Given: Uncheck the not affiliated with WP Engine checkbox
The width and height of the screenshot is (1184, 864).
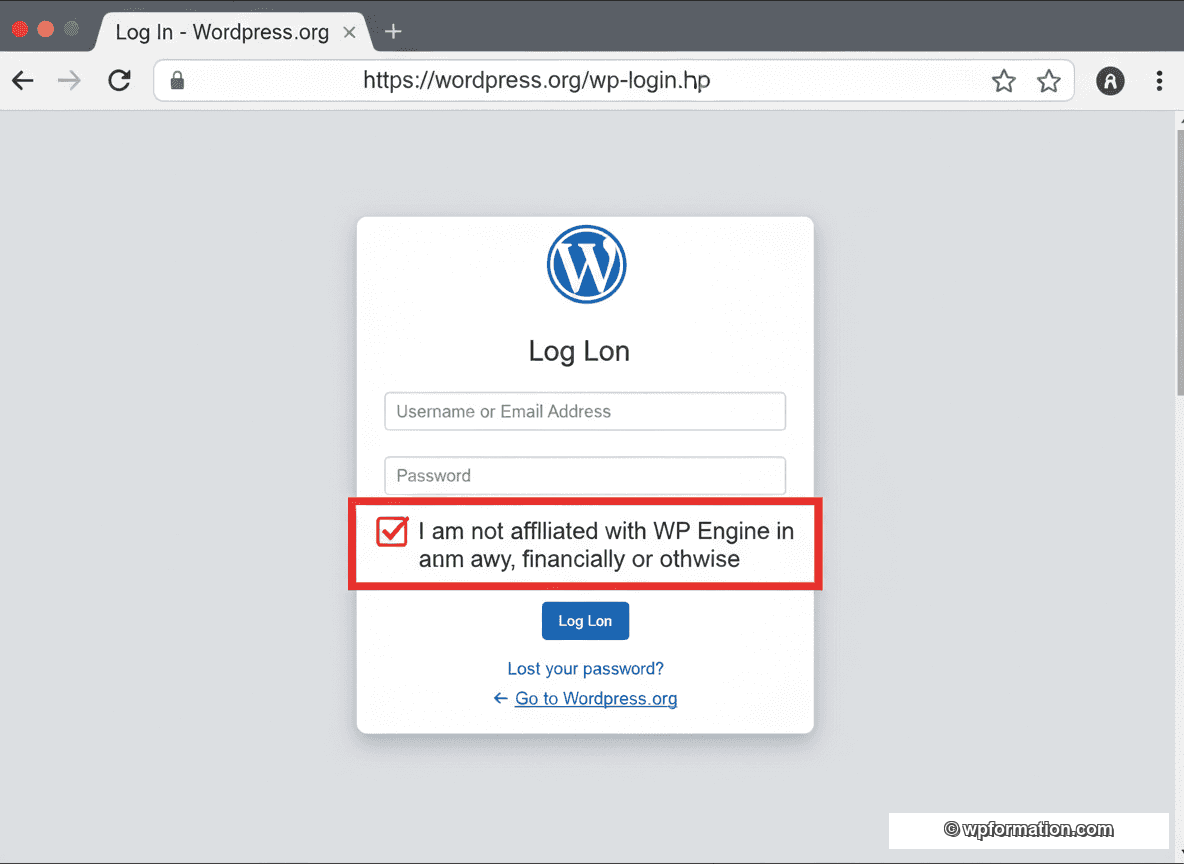Looking at the screenshot, I should coord(392,531).
